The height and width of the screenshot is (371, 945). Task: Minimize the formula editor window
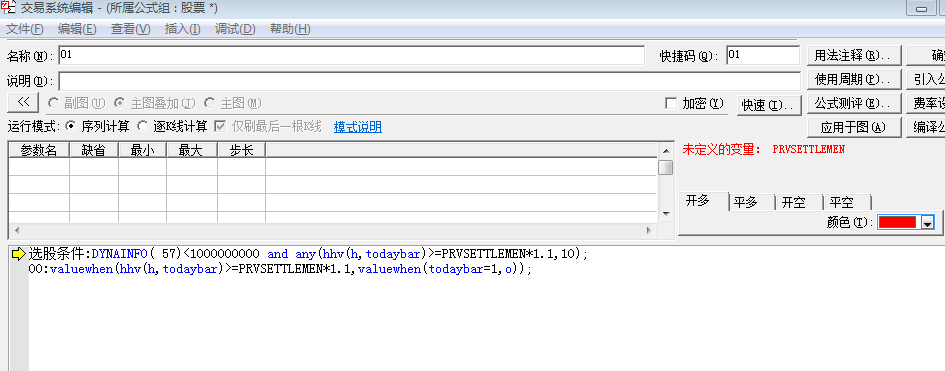coord(921,8)
